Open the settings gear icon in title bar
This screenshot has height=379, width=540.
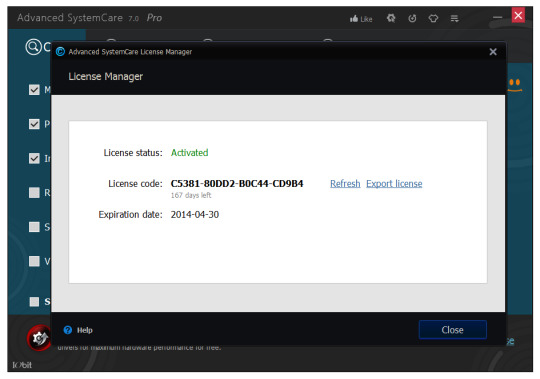391,18
